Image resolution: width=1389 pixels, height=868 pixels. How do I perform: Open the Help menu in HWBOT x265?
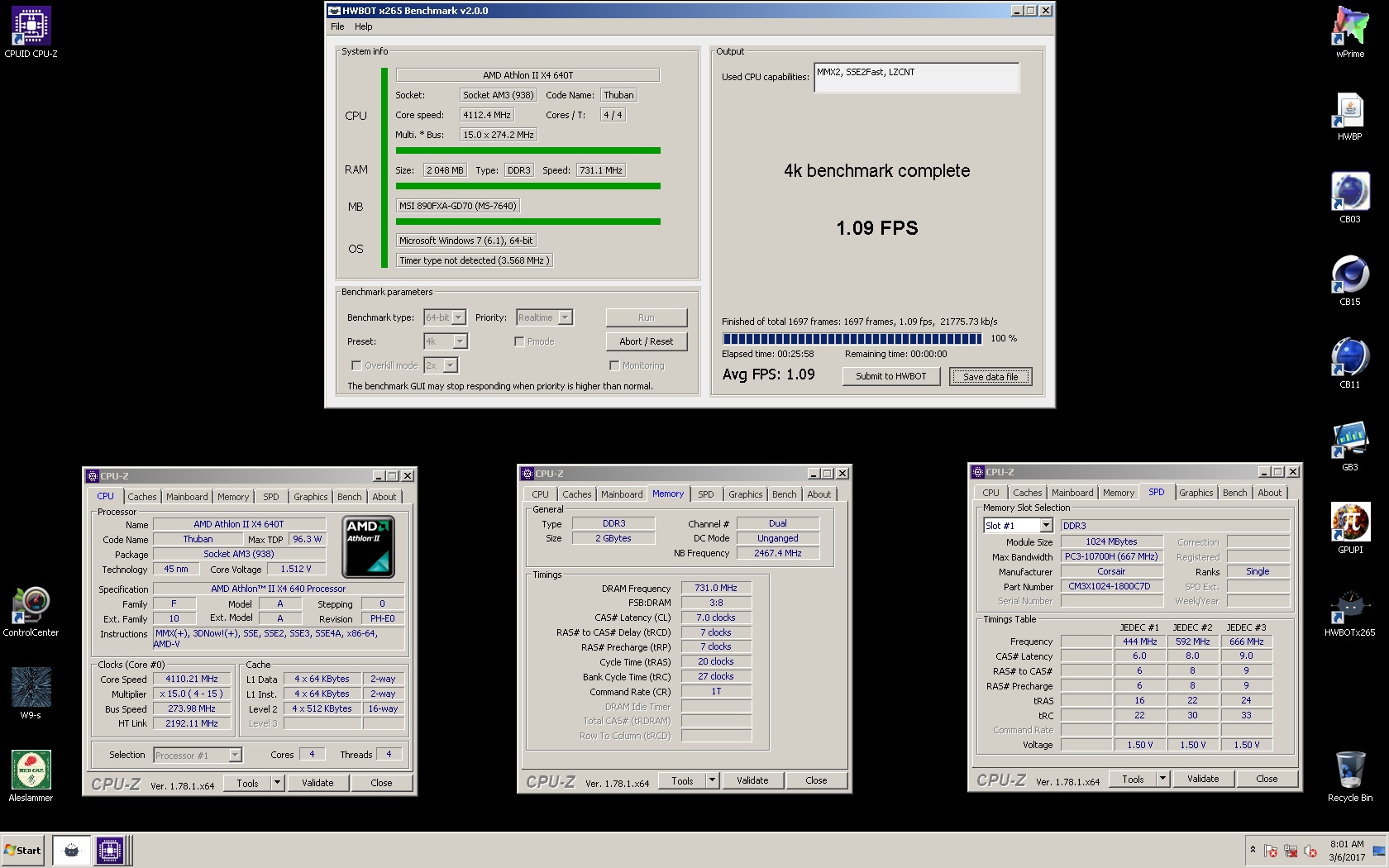coord(364,26)
